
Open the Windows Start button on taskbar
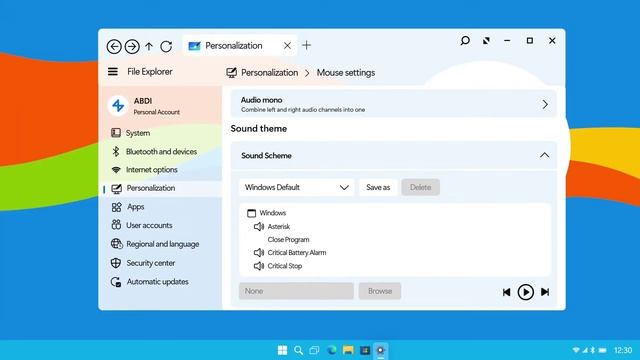[x=282, y=350]
